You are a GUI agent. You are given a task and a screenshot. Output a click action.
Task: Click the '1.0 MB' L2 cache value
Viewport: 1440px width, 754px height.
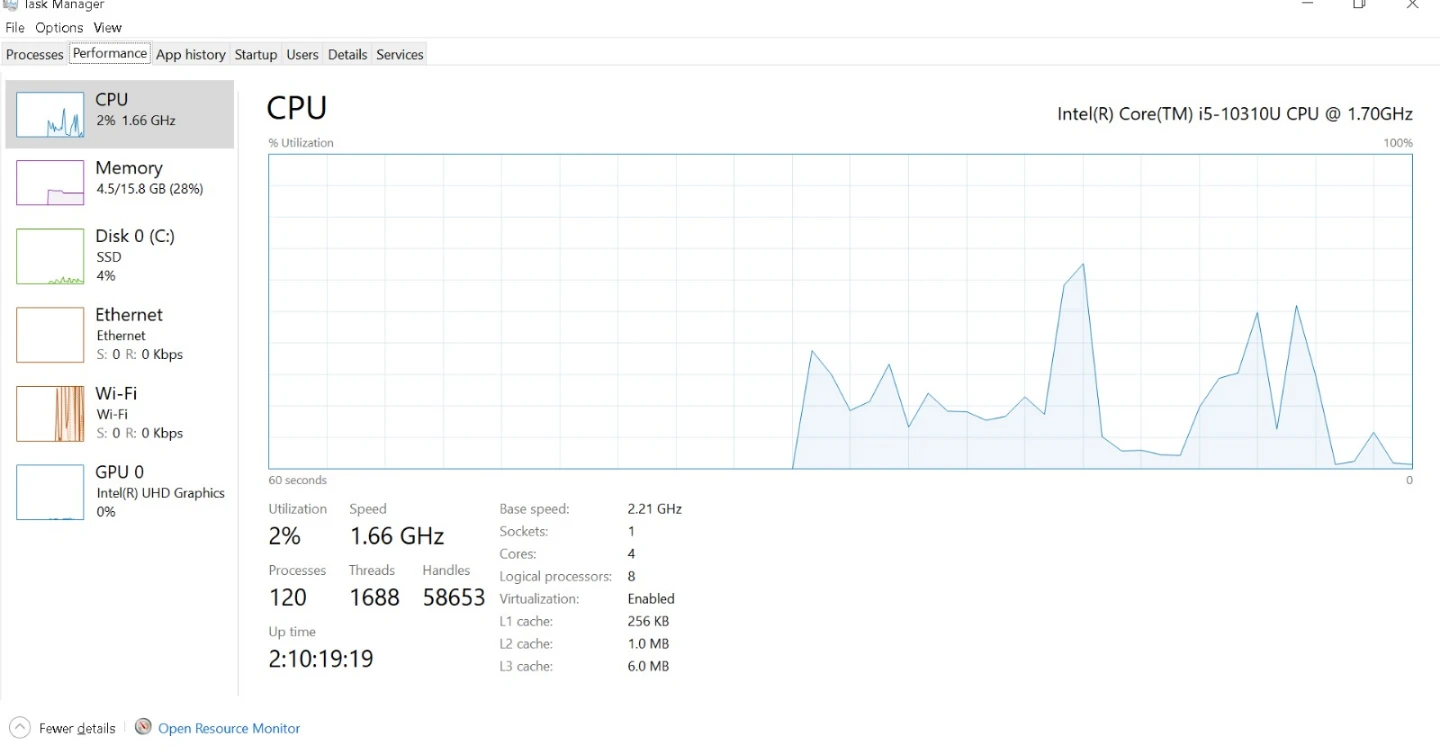point(648,644)
